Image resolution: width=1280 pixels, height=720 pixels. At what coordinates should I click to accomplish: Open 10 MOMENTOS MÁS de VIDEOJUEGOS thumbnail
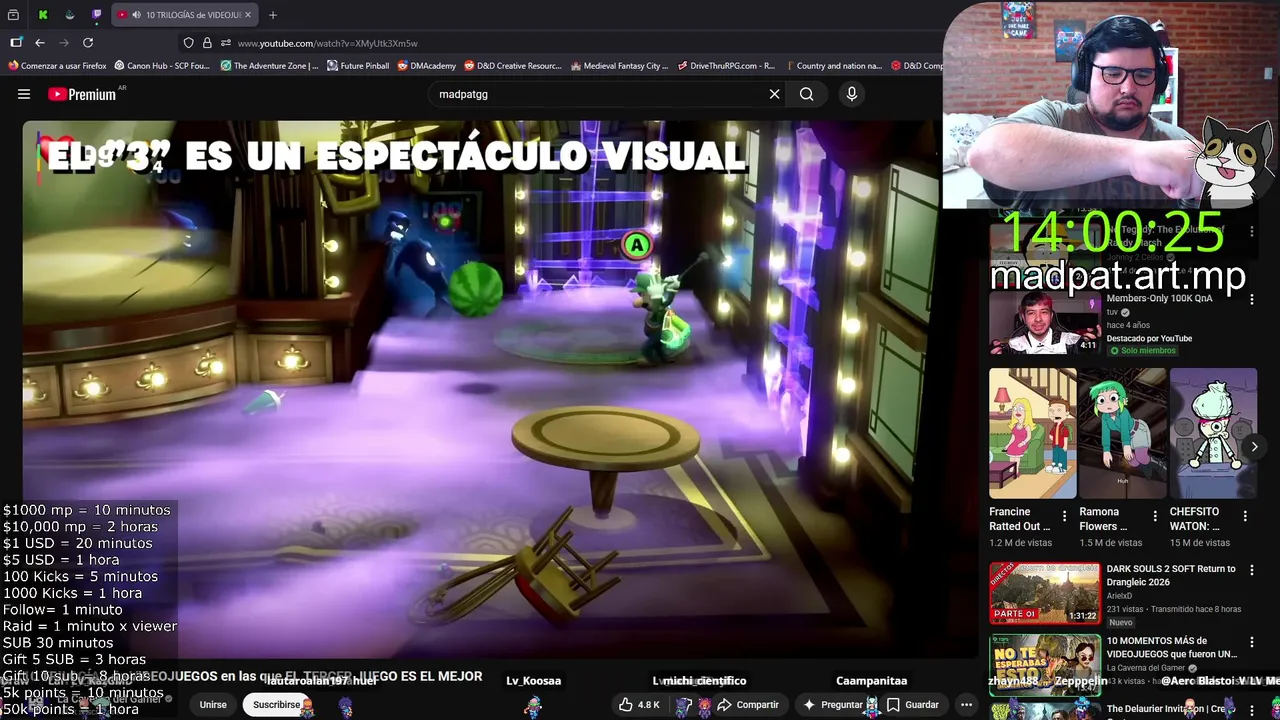pos(1044,665)
